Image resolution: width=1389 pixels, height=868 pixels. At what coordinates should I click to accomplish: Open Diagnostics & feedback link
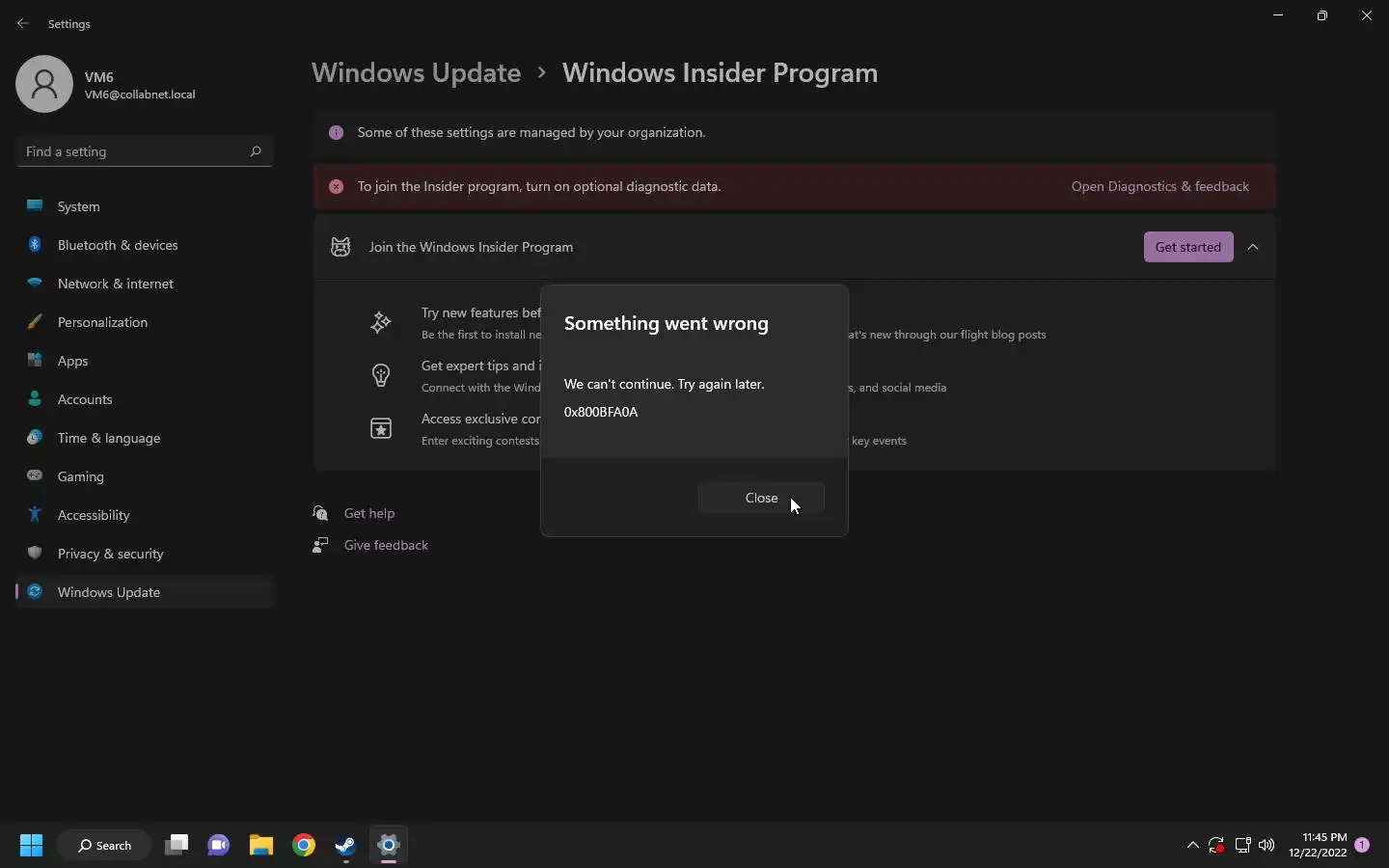point(1159,186)
